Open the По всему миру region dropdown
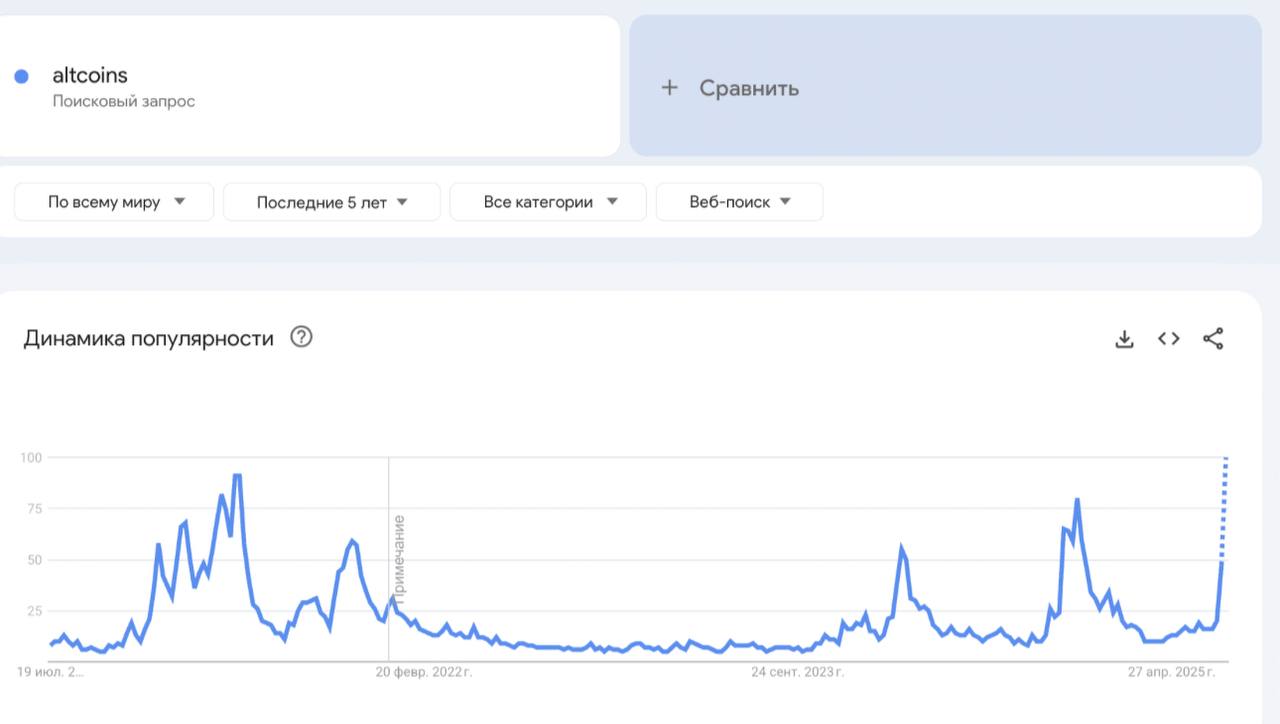 114,202
